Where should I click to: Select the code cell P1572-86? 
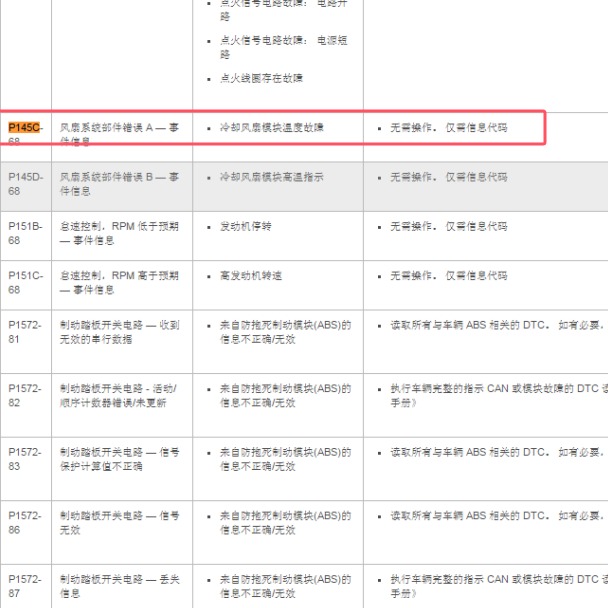point(25,523)
